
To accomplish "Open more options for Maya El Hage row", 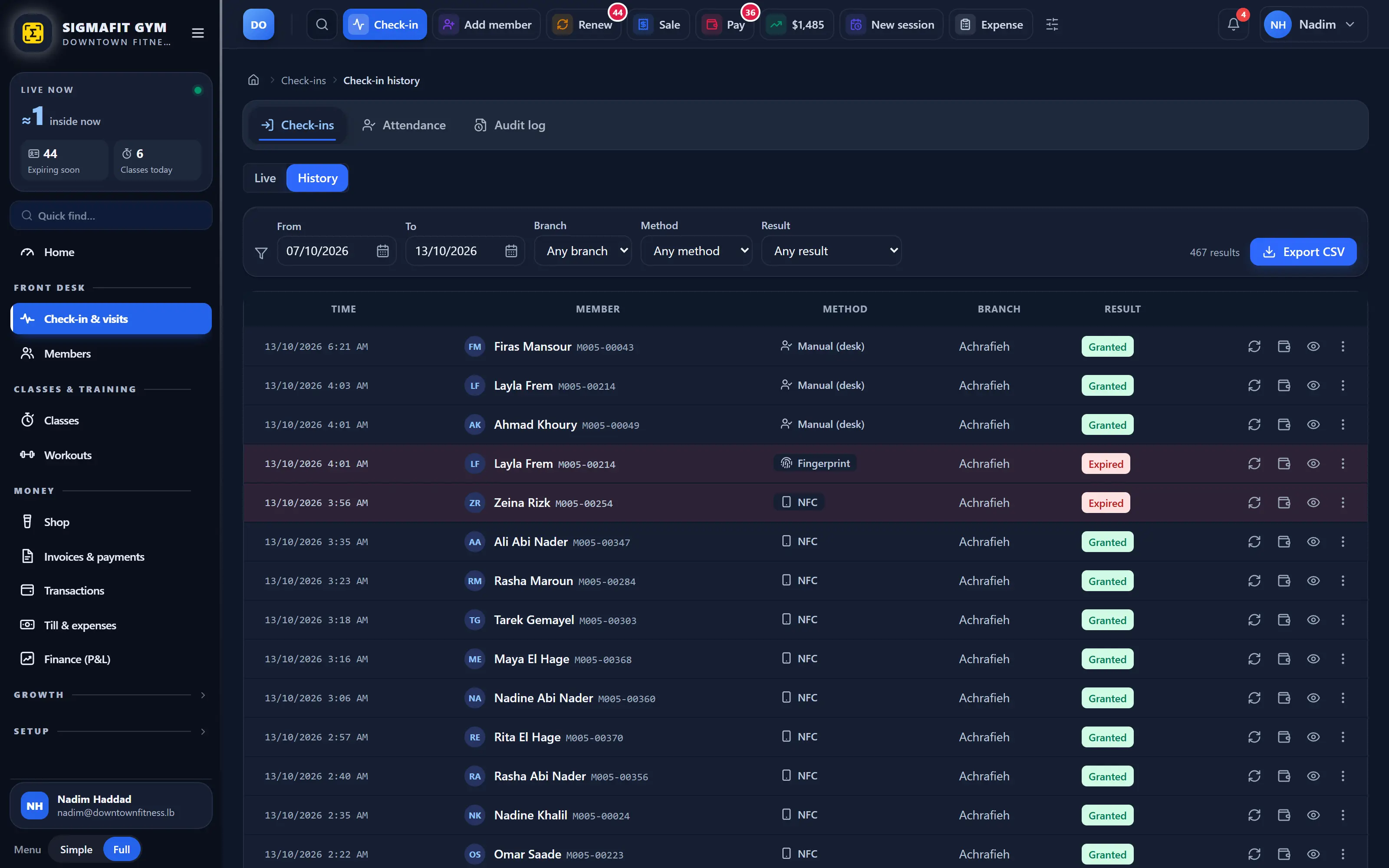I will pos(1343,658).
